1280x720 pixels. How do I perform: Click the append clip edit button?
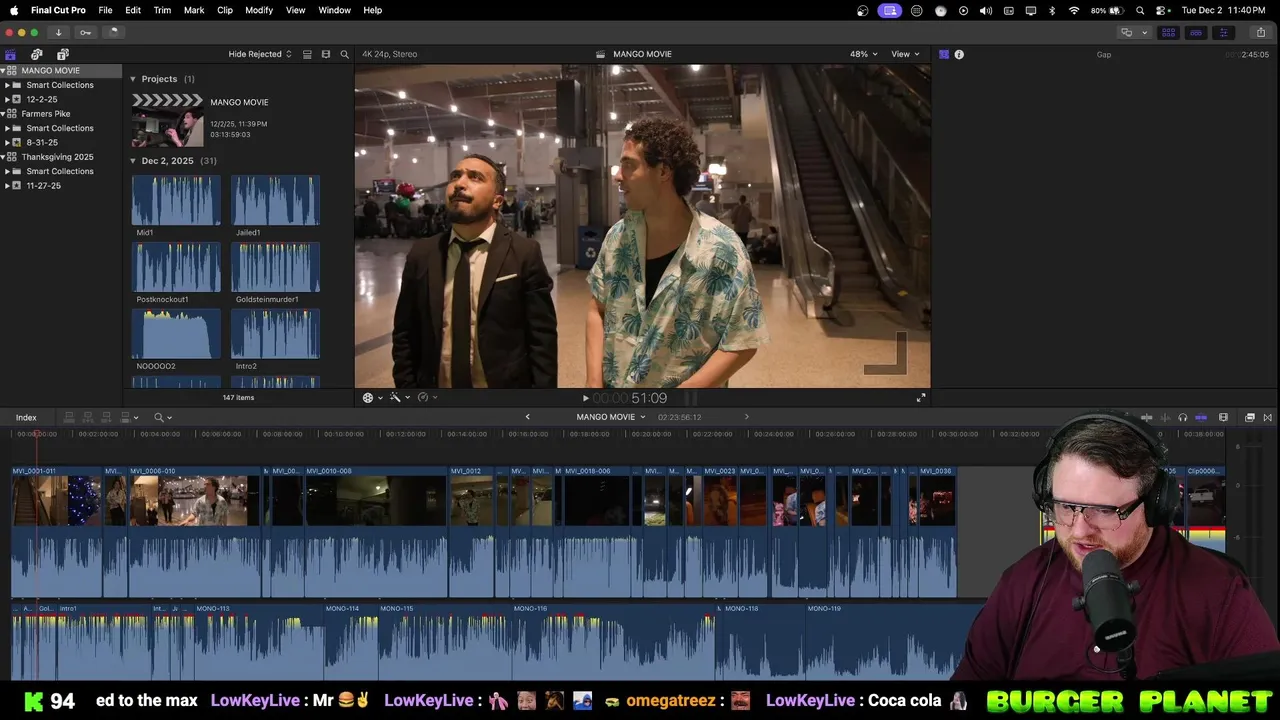point(106,417)
